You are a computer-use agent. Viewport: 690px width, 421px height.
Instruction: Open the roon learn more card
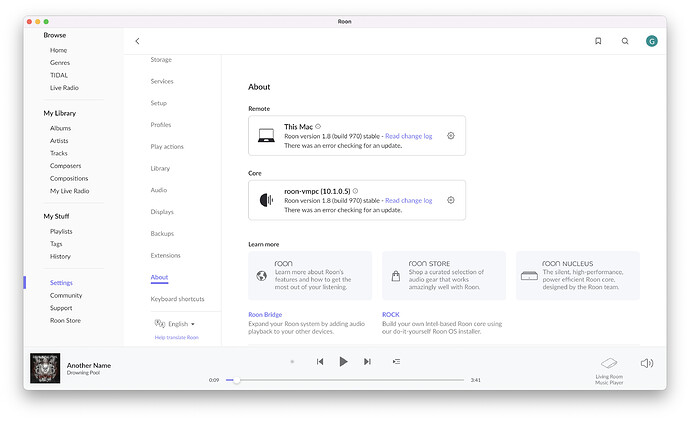310,275
